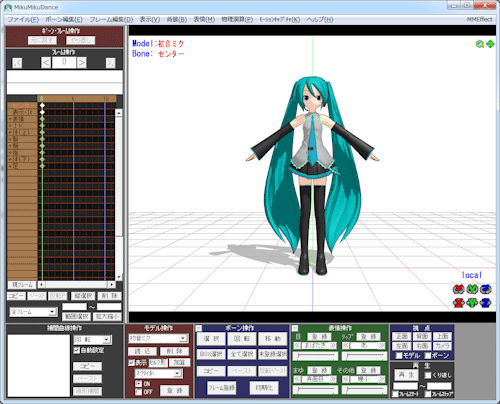Open the ファイル(F) menu
The image size is (500, 404).
pyautogui.click(x=23, y=19)
